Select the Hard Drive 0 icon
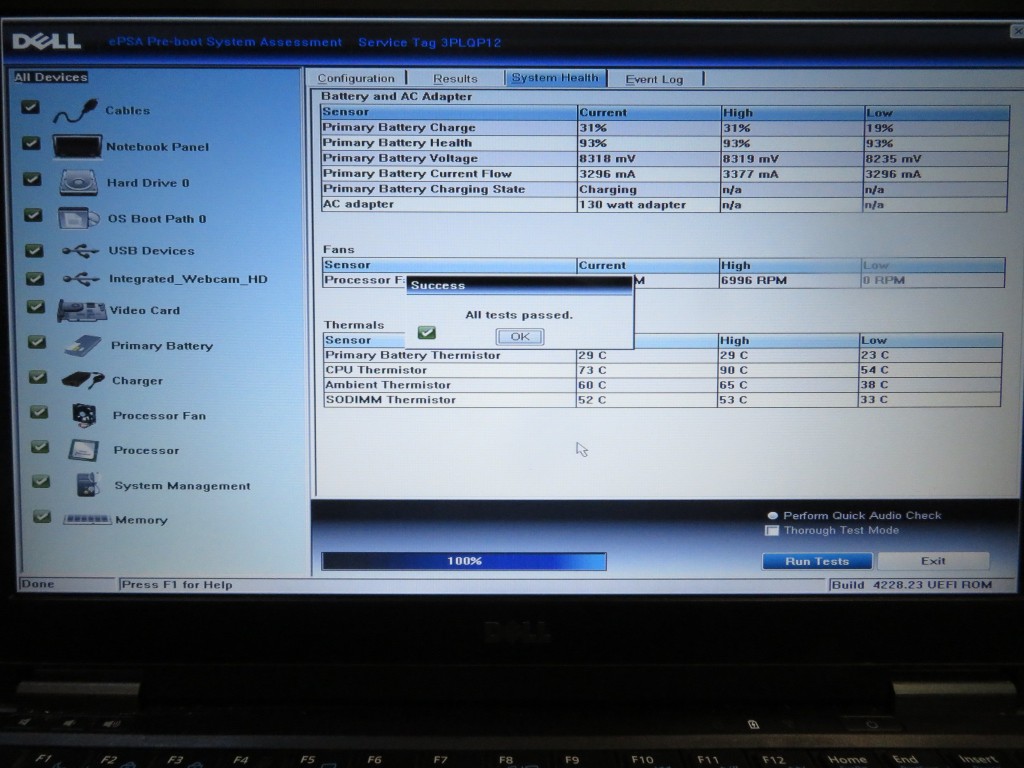Image resolution: width=1024 pixels, height=768 pixels. point(78,182)
